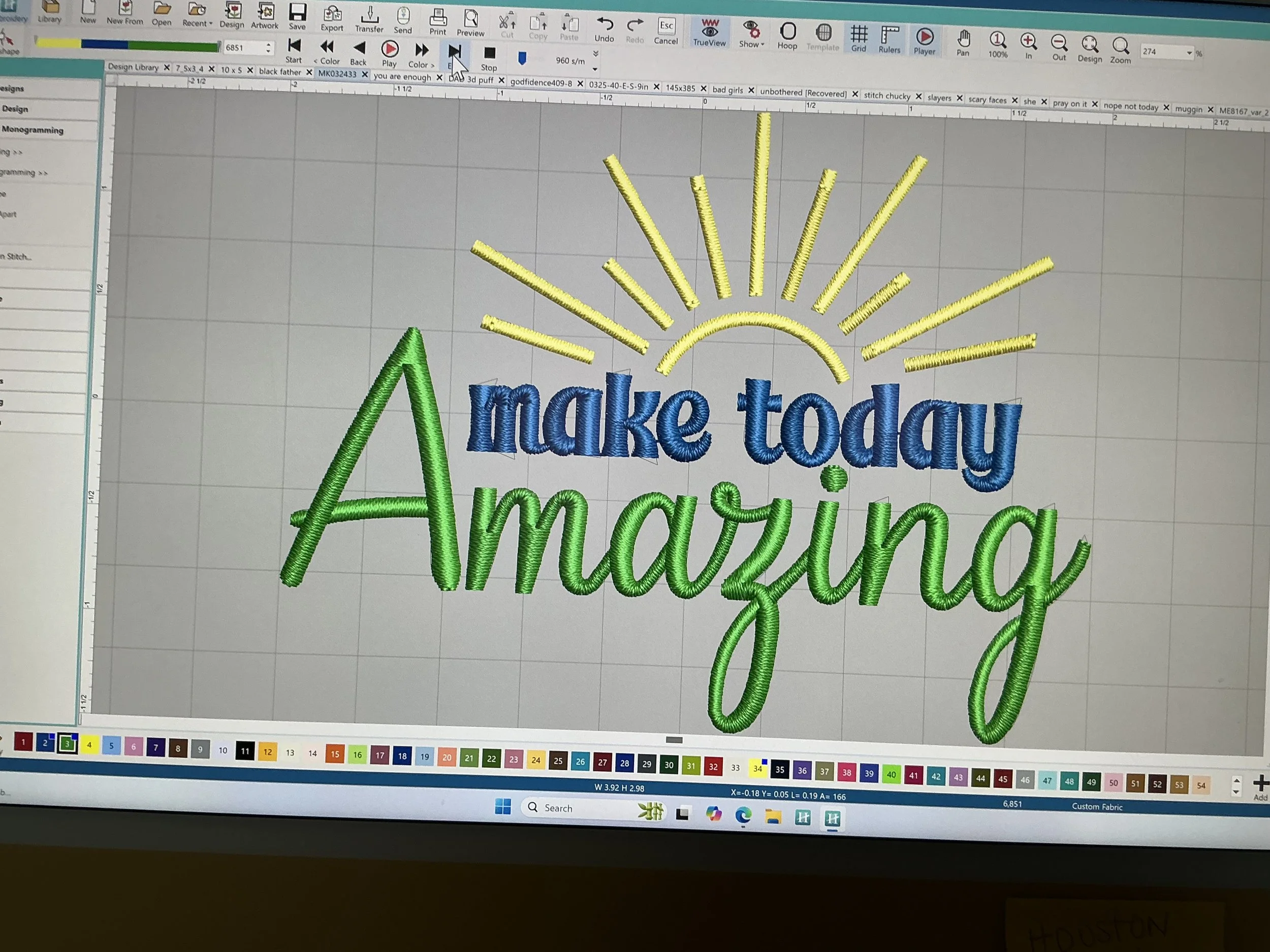Switch to the black father tab

click(x=279, y=72)
